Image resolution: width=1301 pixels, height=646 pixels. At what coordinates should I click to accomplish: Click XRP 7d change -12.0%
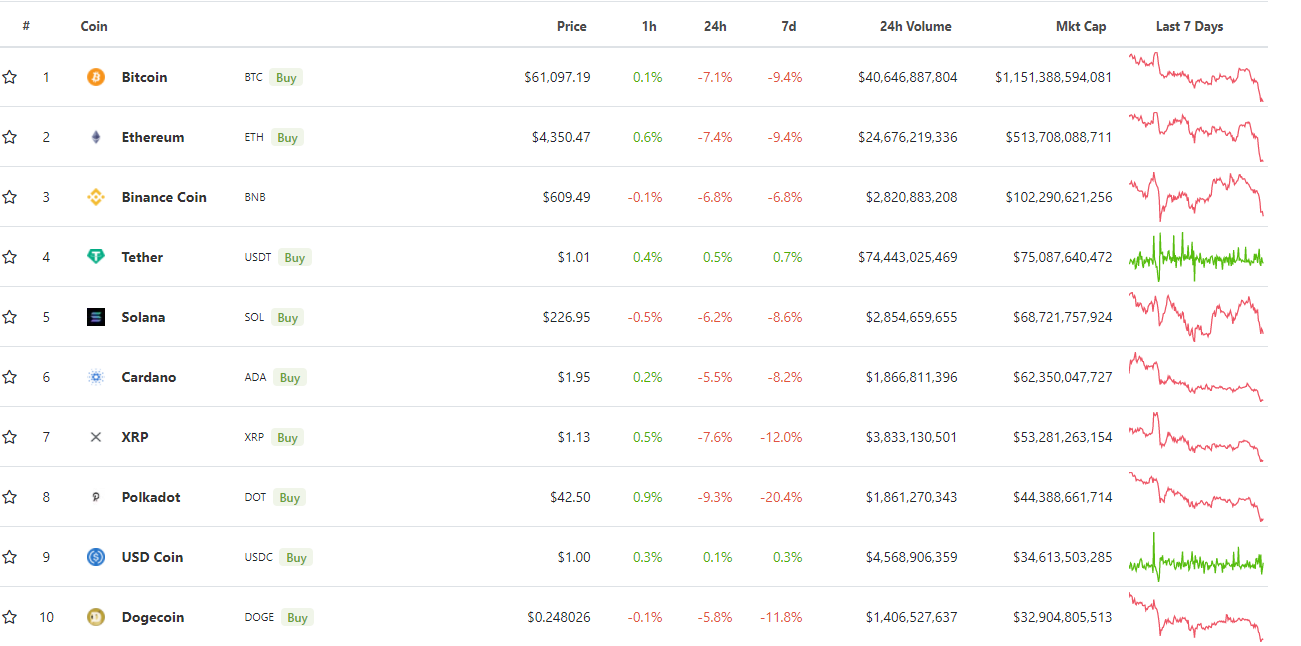(783, 437)
